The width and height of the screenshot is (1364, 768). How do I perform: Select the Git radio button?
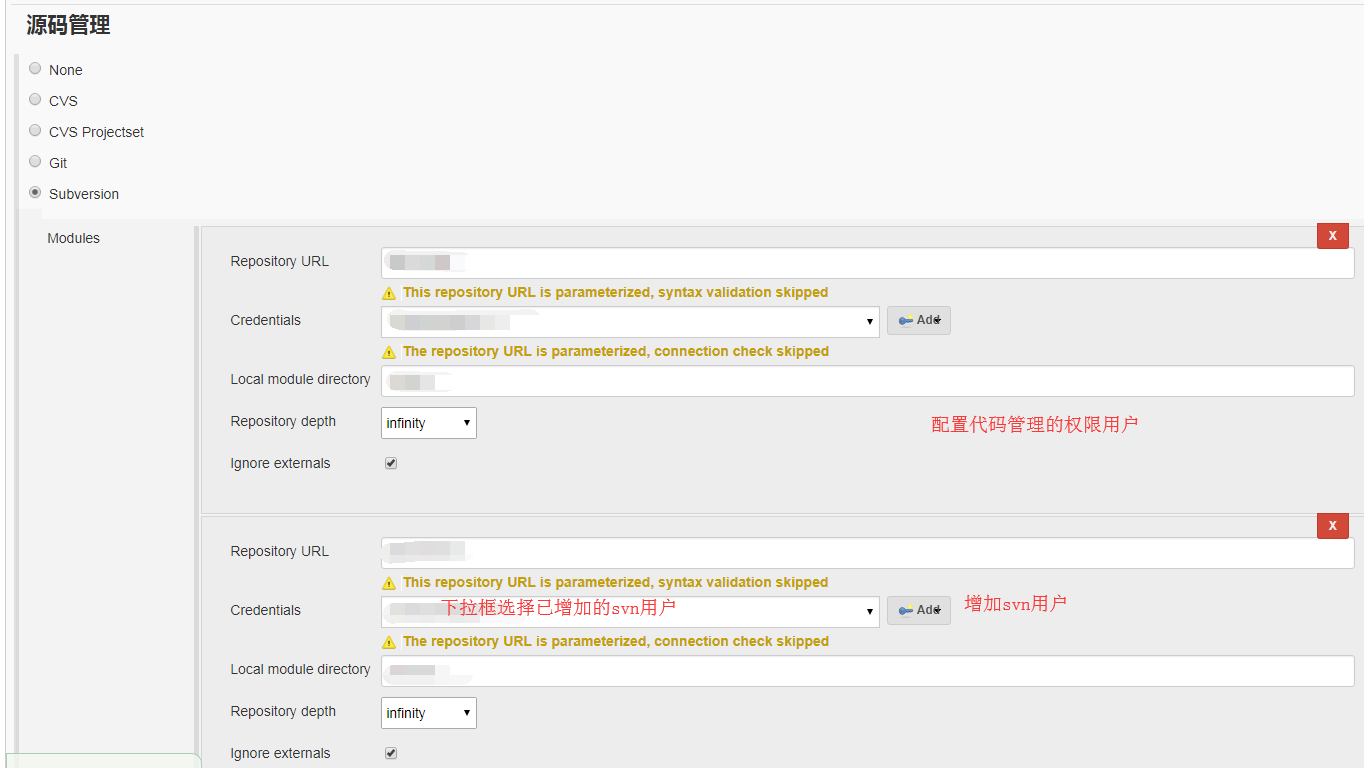[x=35, y=160]
